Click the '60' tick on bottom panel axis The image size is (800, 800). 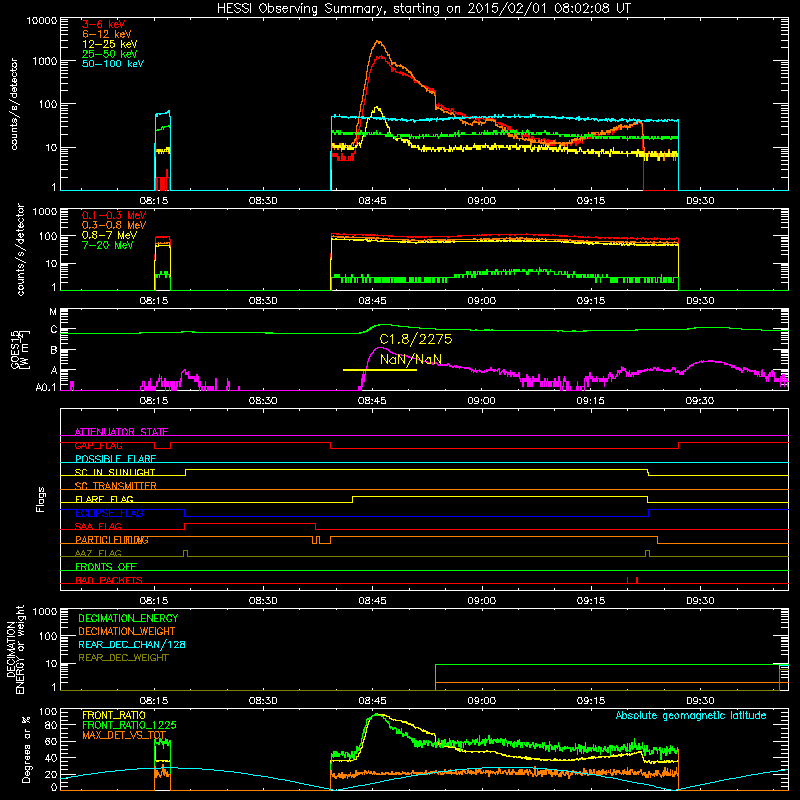click(51, 742)
